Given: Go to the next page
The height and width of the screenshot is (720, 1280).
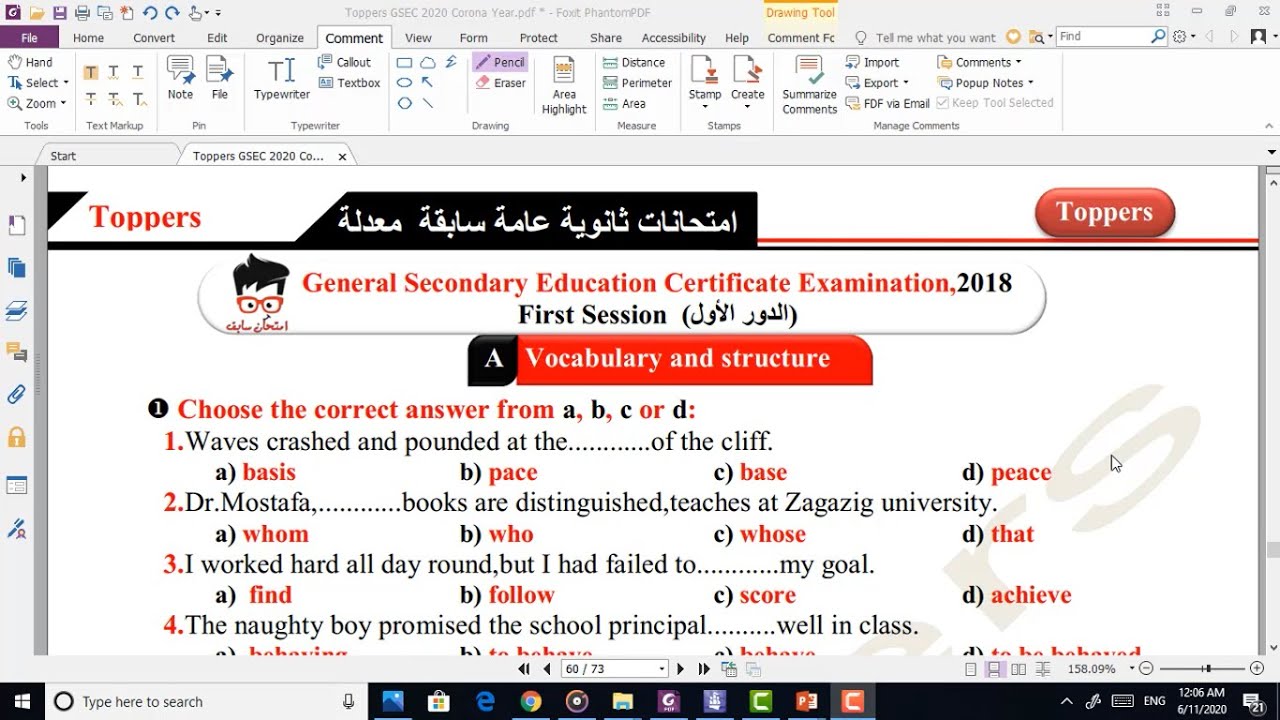Looking at the screenshot, I should 681,669.
